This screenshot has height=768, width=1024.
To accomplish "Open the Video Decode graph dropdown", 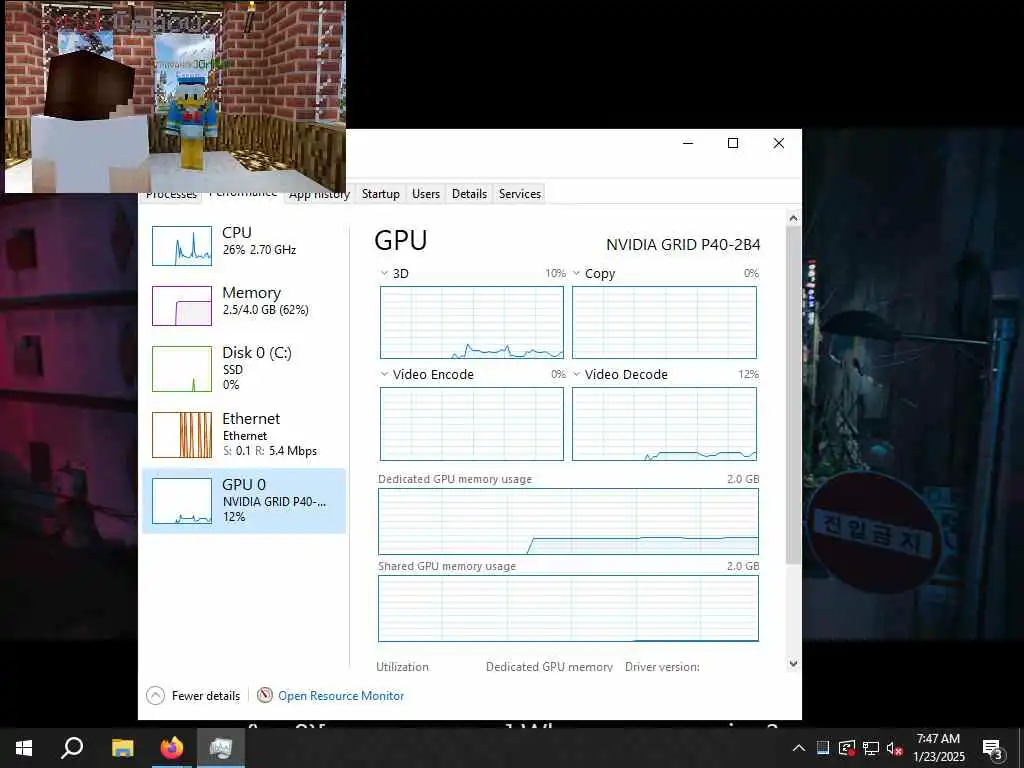I will point(577,374).
